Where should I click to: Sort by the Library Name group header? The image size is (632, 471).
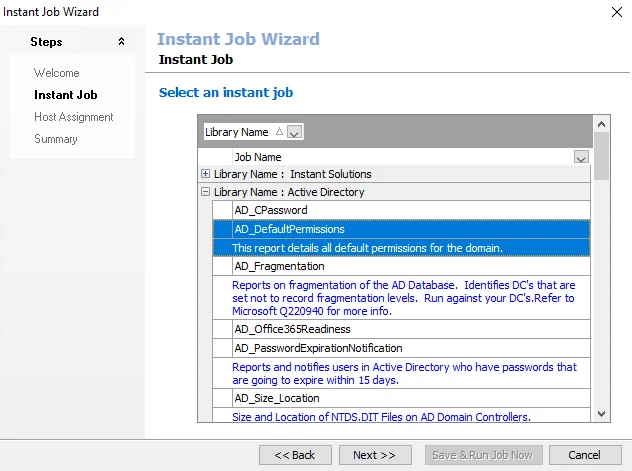(x=254, y=132)
